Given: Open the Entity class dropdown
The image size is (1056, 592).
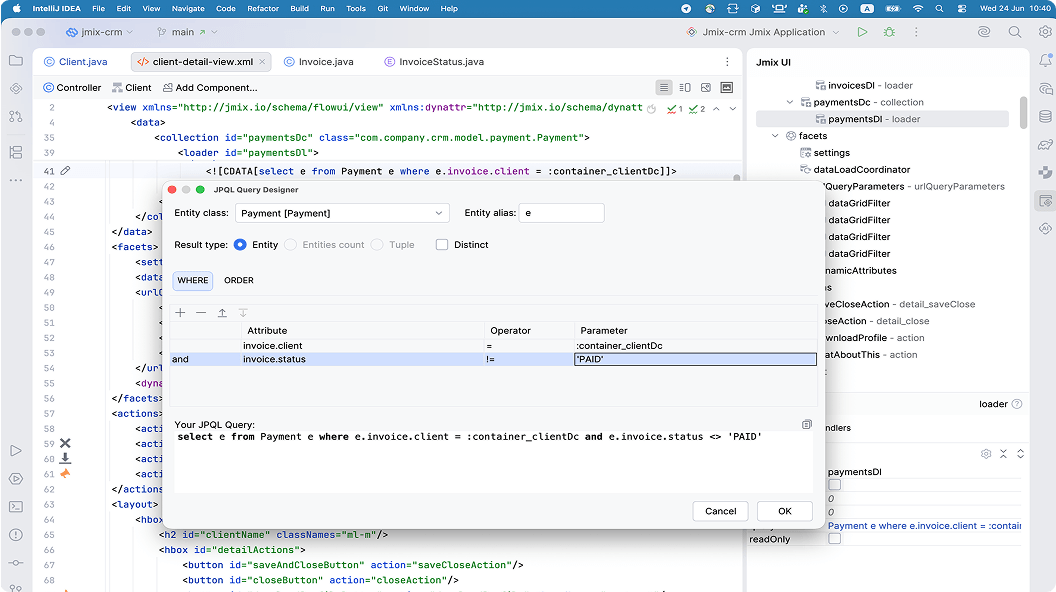Looking at the screenshot, I should (x=342, y=213).
